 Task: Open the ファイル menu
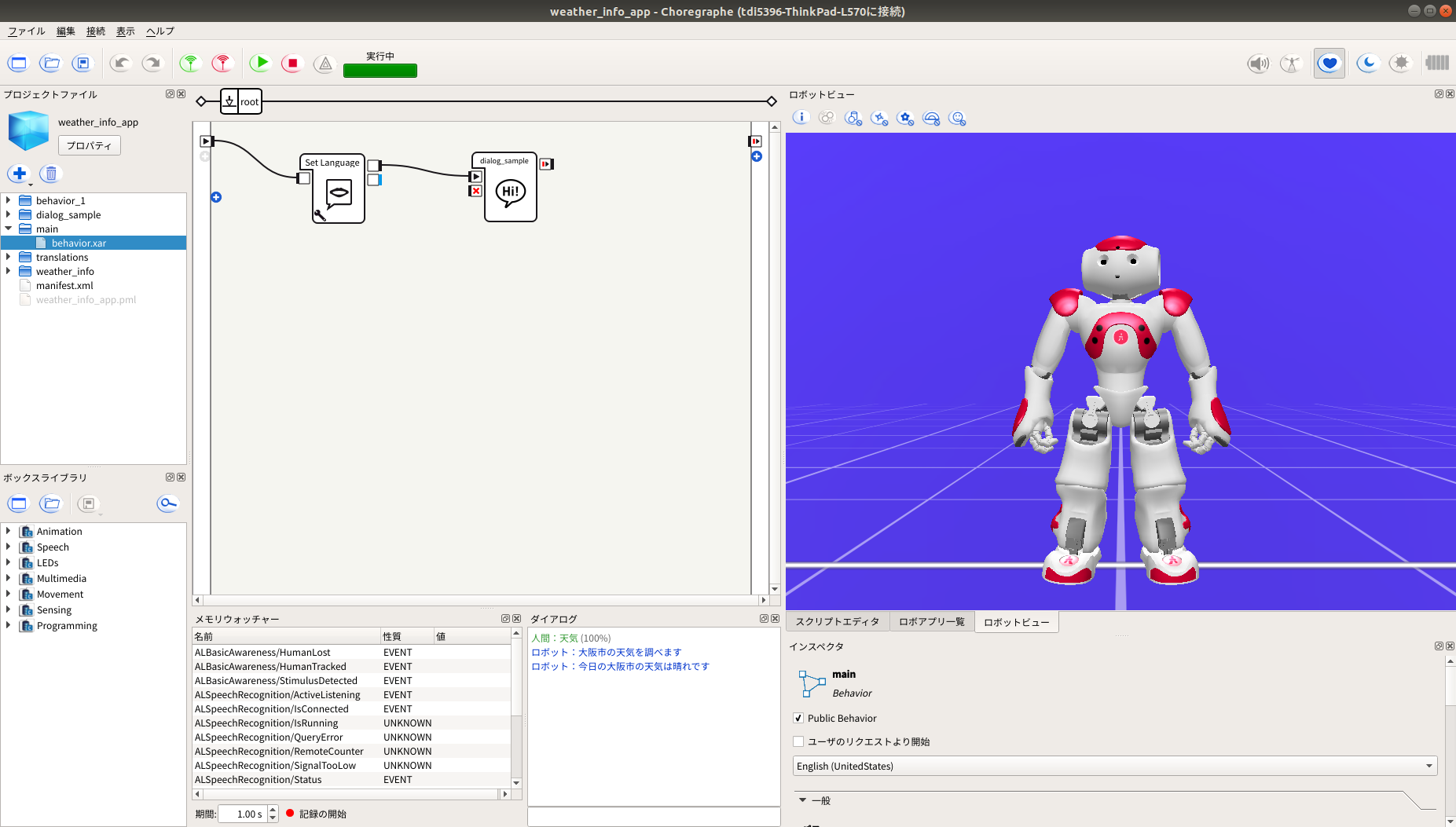26,31
